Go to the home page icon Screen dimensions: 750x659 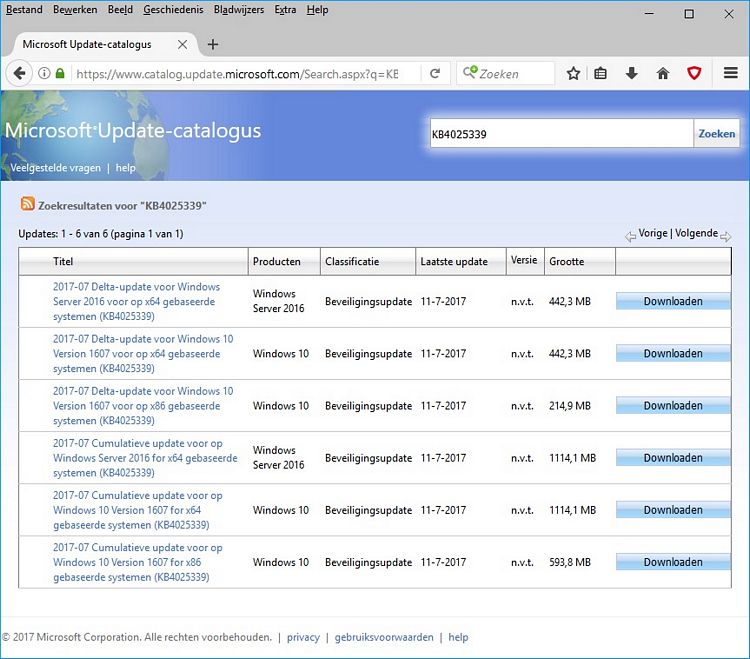click(663, 74)
